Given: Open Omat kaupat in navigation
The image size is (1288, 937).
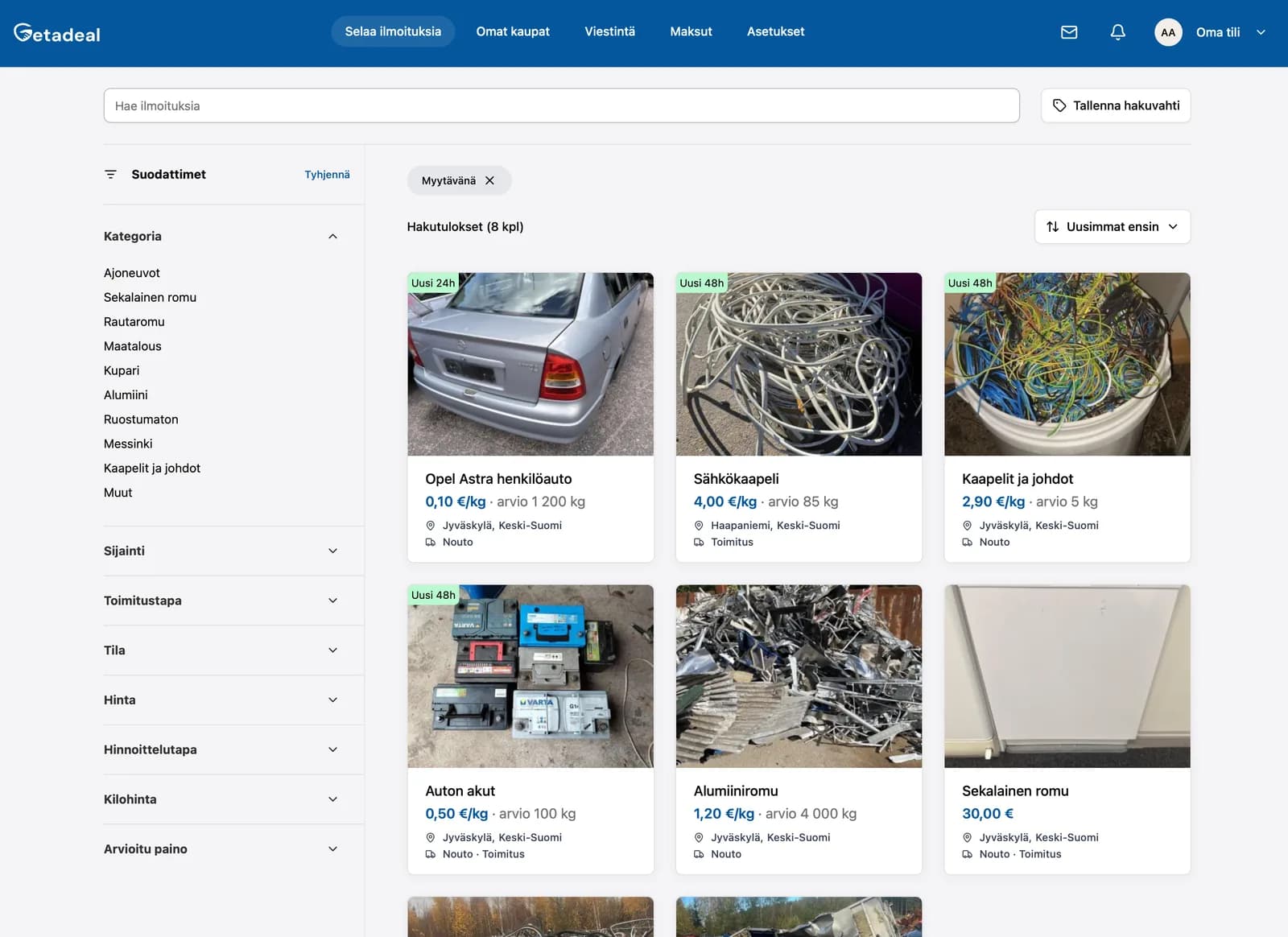Looking at the screenshot, I should [x=513, y=31].
